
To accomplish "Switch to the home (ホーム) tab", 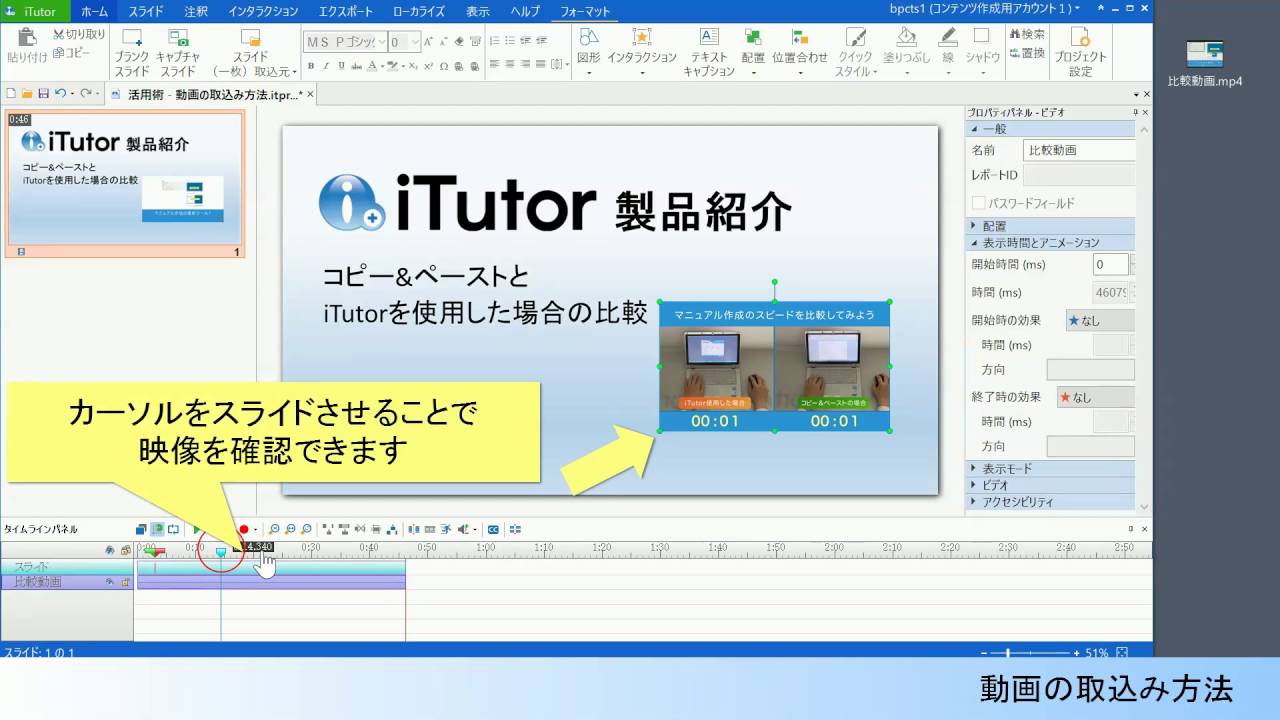I will (94, 12).
